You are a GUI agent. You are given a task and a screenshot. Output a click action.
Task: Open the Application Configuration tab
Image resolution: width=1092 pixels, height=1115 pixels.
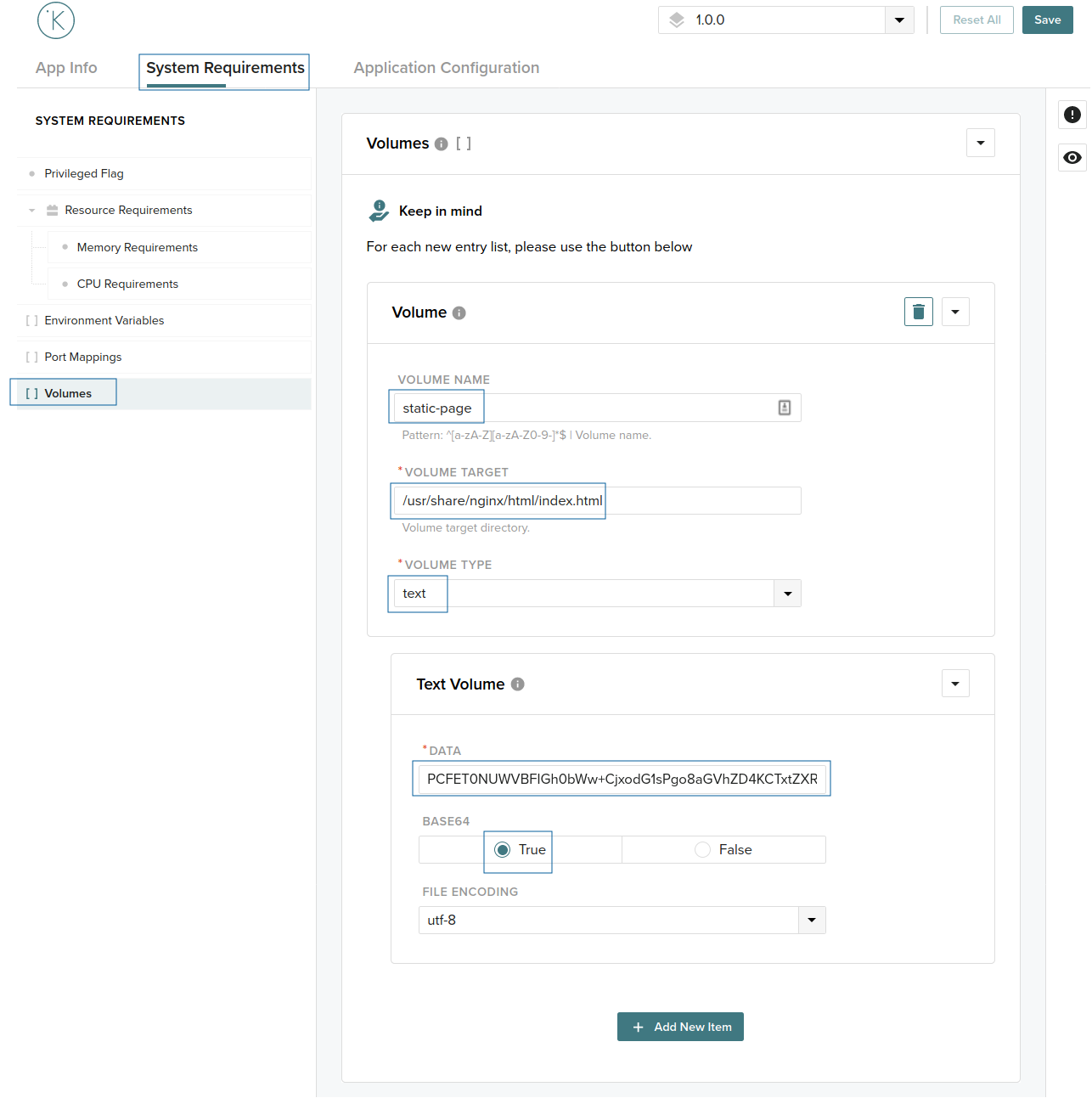pos(446,68)
